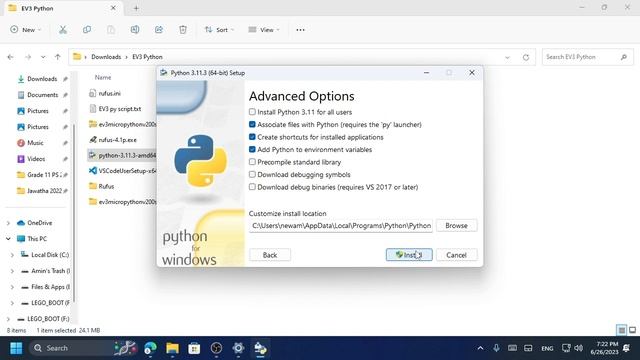
Task: Open Microsoft Store from taskbar
Action: (x=194, y=348)
